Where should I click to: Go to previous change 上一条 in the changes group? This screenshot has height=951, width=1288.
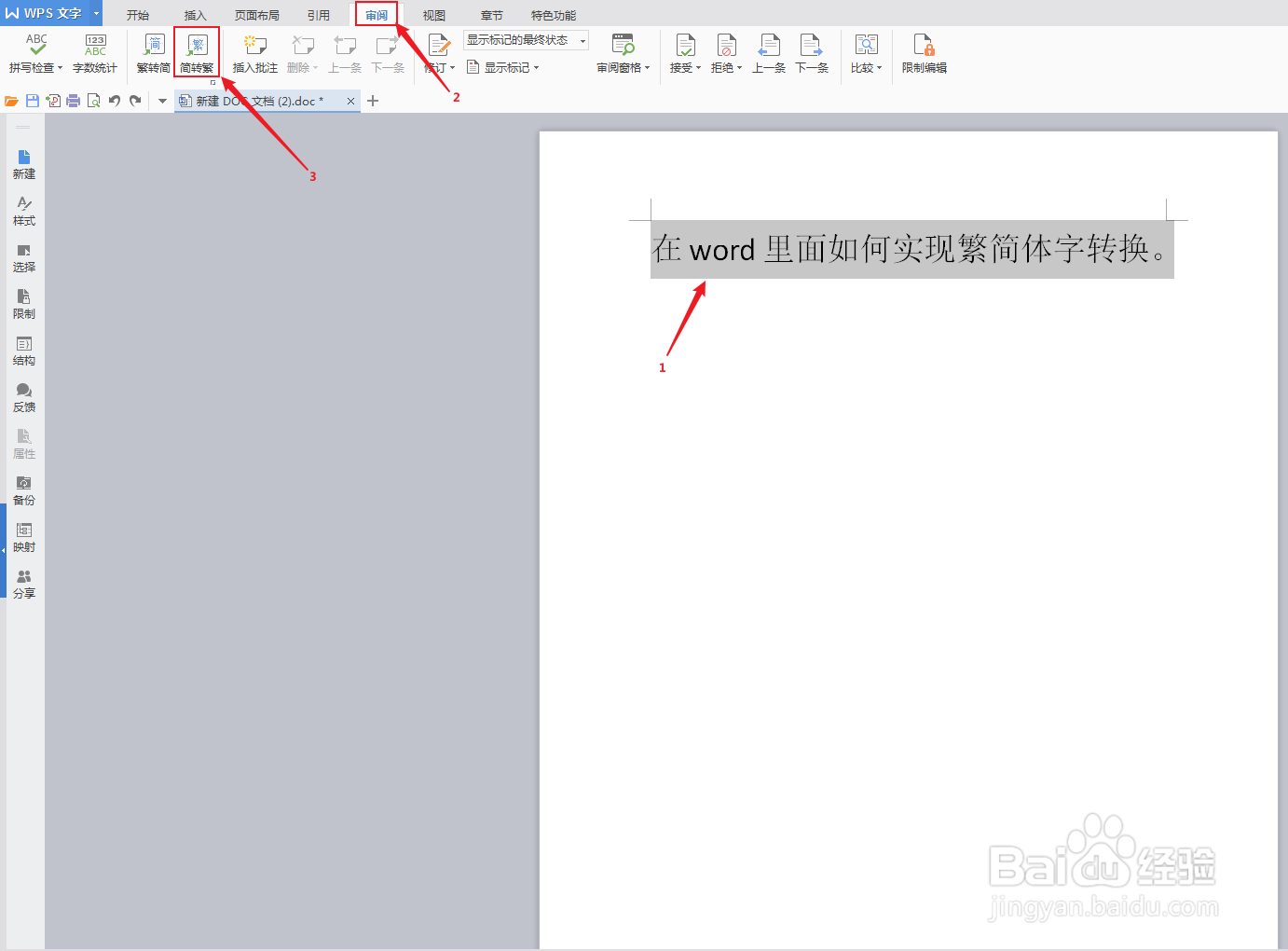point(769,53)
